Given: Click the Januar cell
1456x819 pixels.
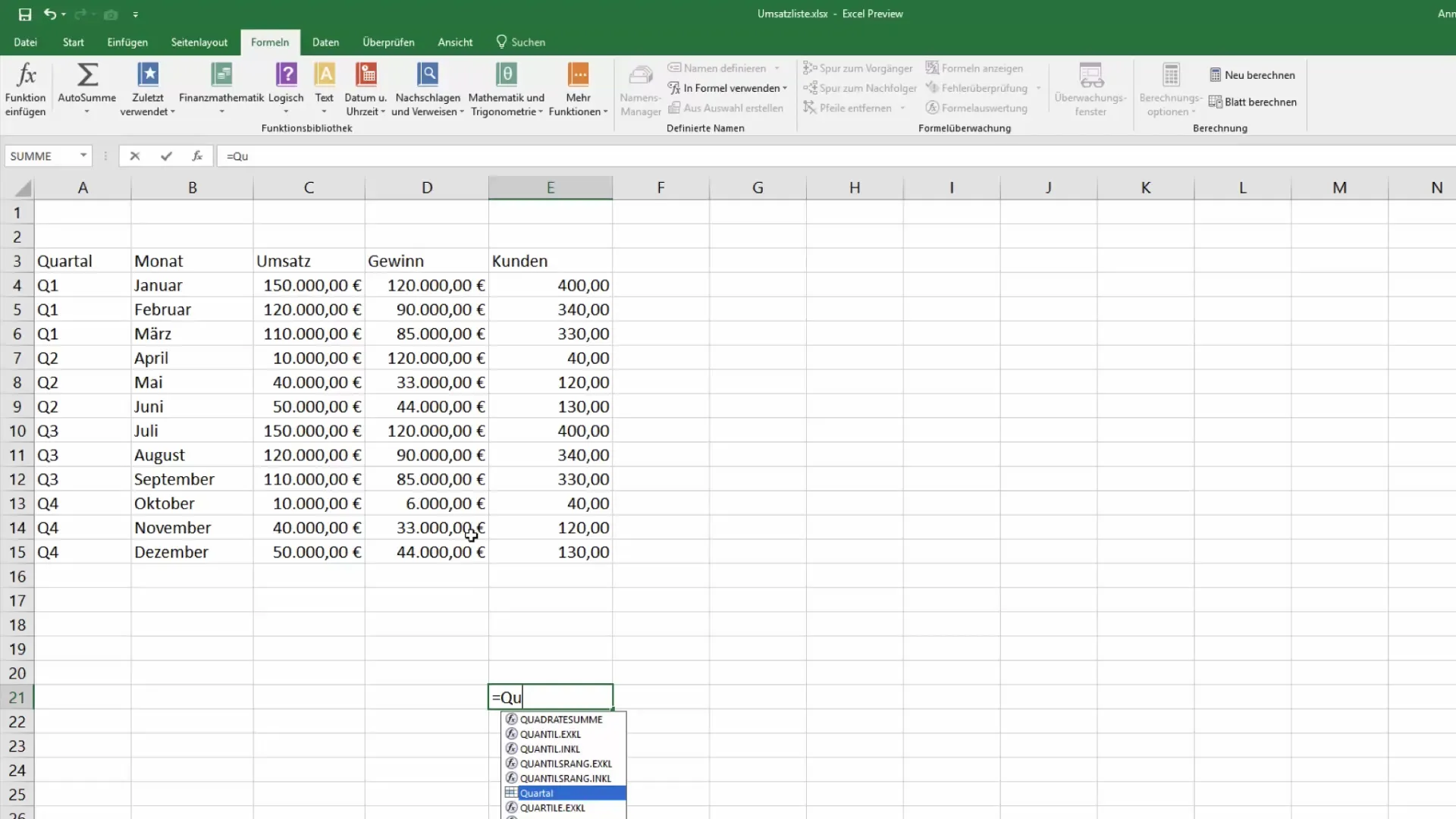Looking at the screenshot, I should click(192, 285).
